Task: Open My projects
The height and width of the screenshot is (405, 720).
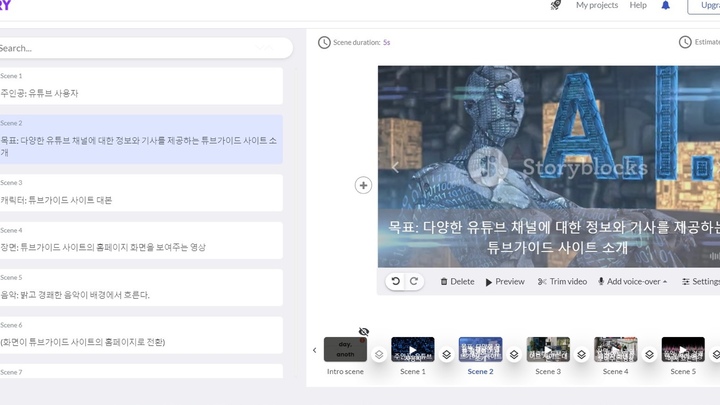Action: tap(597, 5)
